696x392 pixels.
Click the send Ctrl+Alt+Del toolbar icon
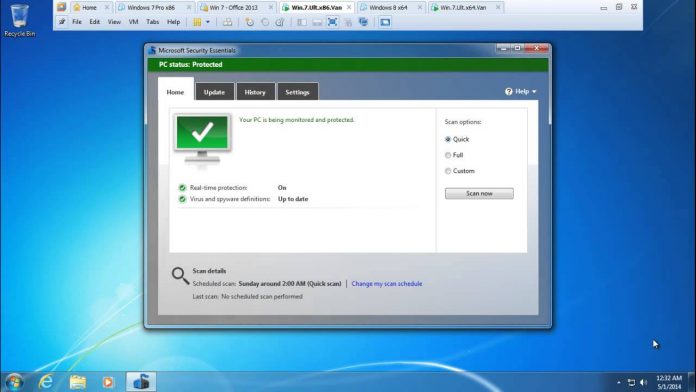tap(227, 22)
